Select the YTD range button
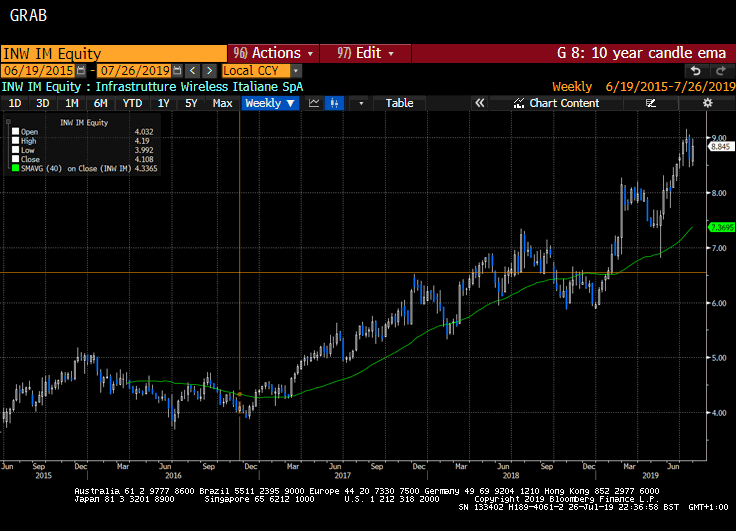Screen dimensions: 736x531 pos(131,103)
